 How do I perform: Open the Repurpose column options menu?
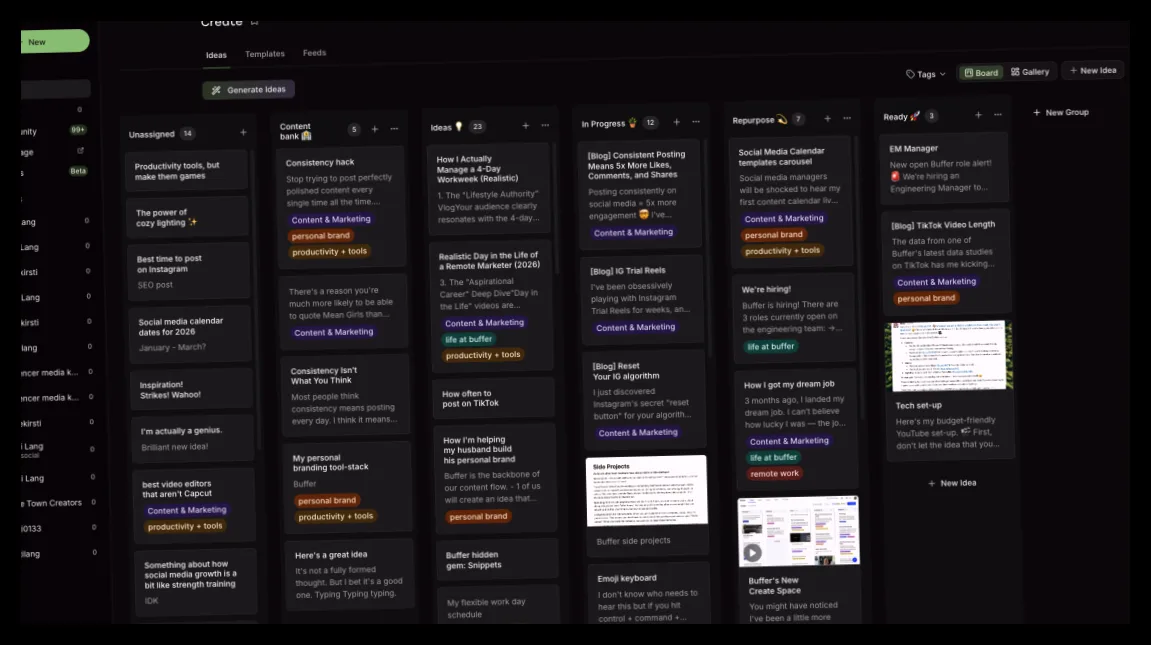[x=847, y=118]
